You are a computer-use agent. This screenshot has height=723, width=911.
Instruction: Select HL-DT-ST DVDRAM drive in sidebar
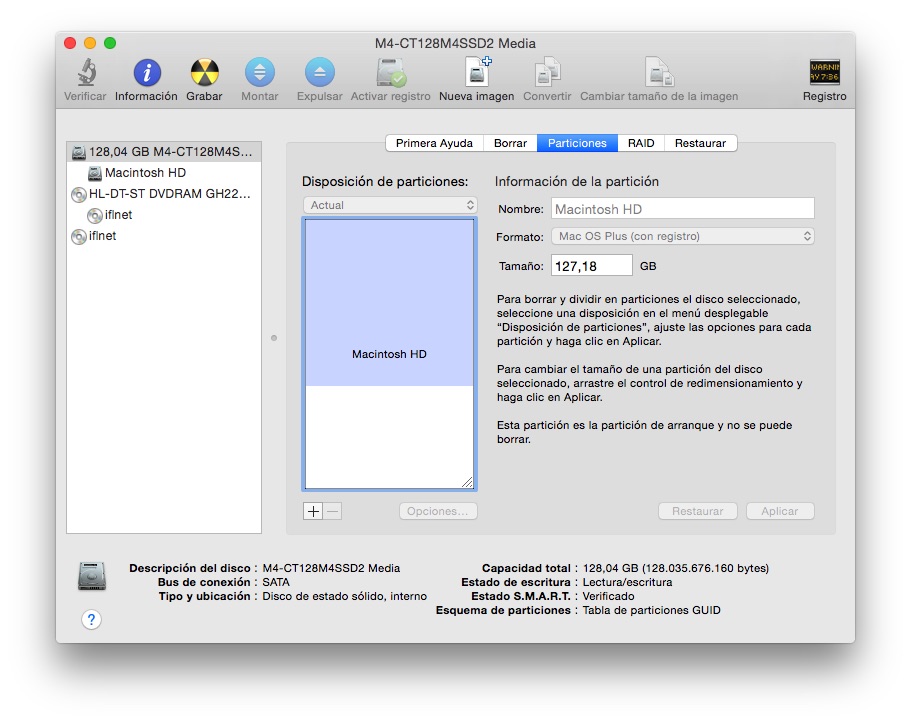tap(169, 194)
